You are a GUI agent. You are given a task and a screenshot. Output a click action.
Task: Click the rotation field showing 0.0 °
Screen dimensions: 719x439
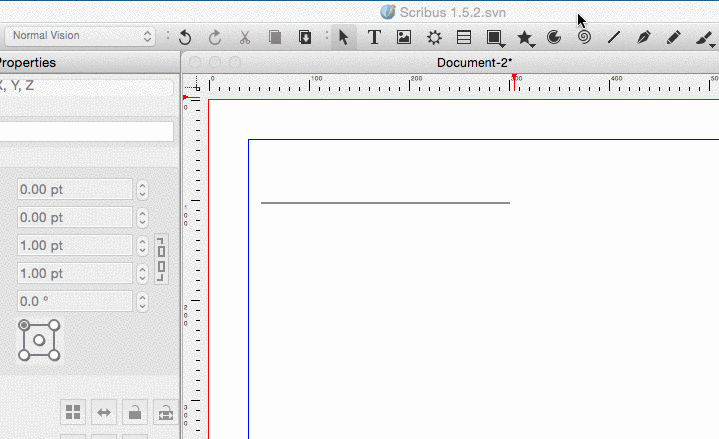click(75, 301)
